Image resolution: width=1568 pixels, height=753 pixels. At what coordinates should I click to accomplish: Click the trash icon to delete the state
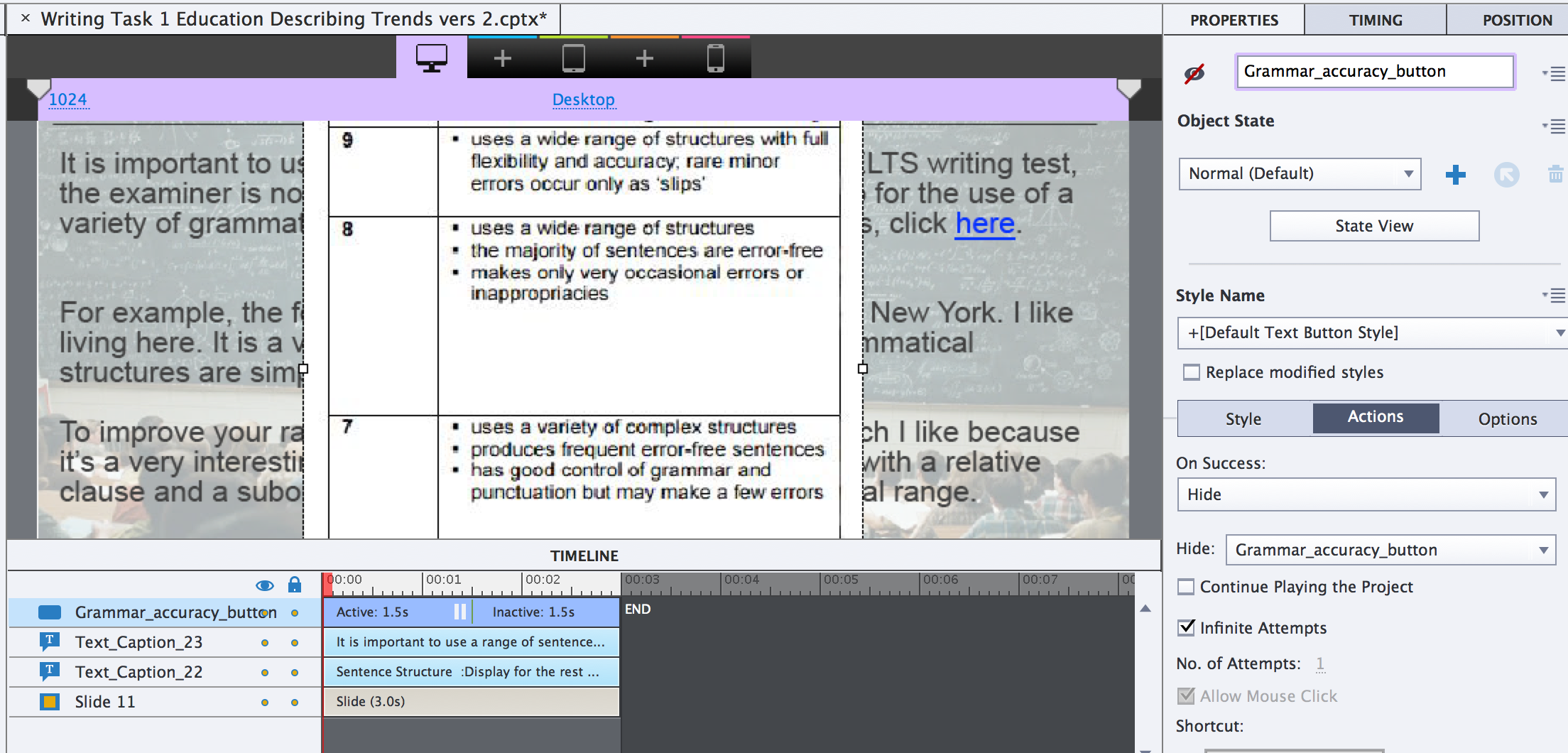(1556, 174)
